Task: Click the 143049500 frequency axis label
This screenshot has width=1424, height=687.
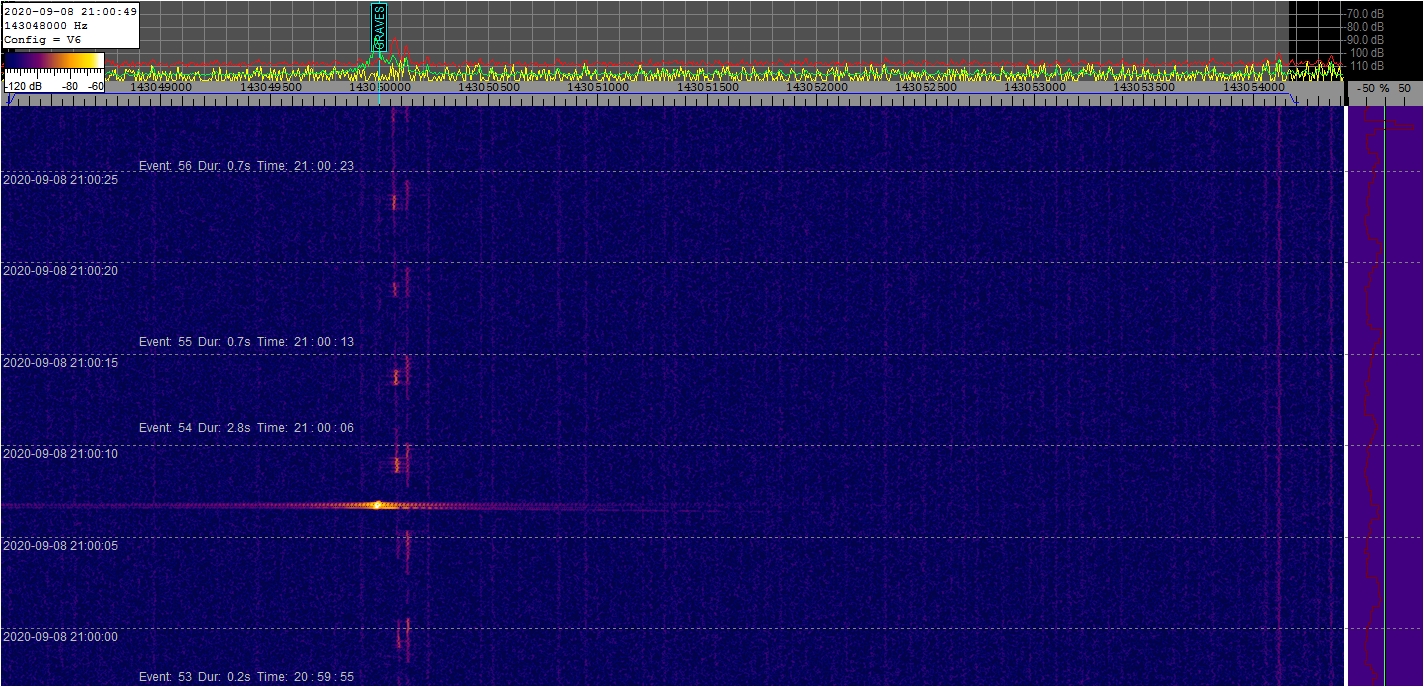Action: [x=271, y=88]
